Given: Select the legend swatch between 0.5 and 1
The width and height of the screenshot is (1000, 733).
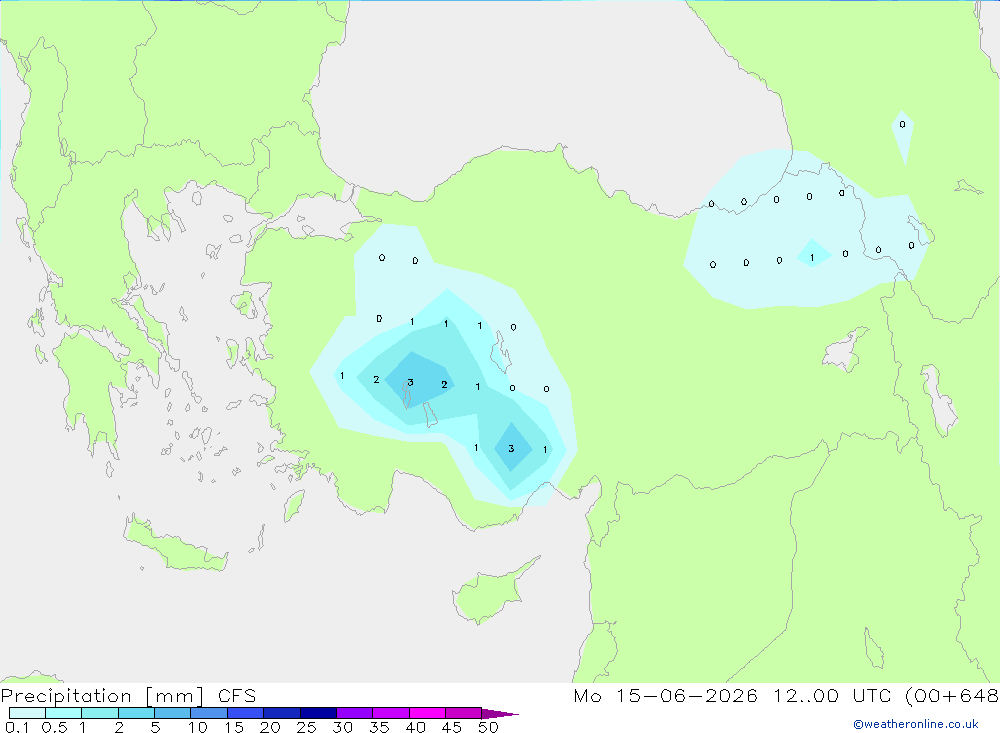Looking at the screenshot, I should coord(64,713).
